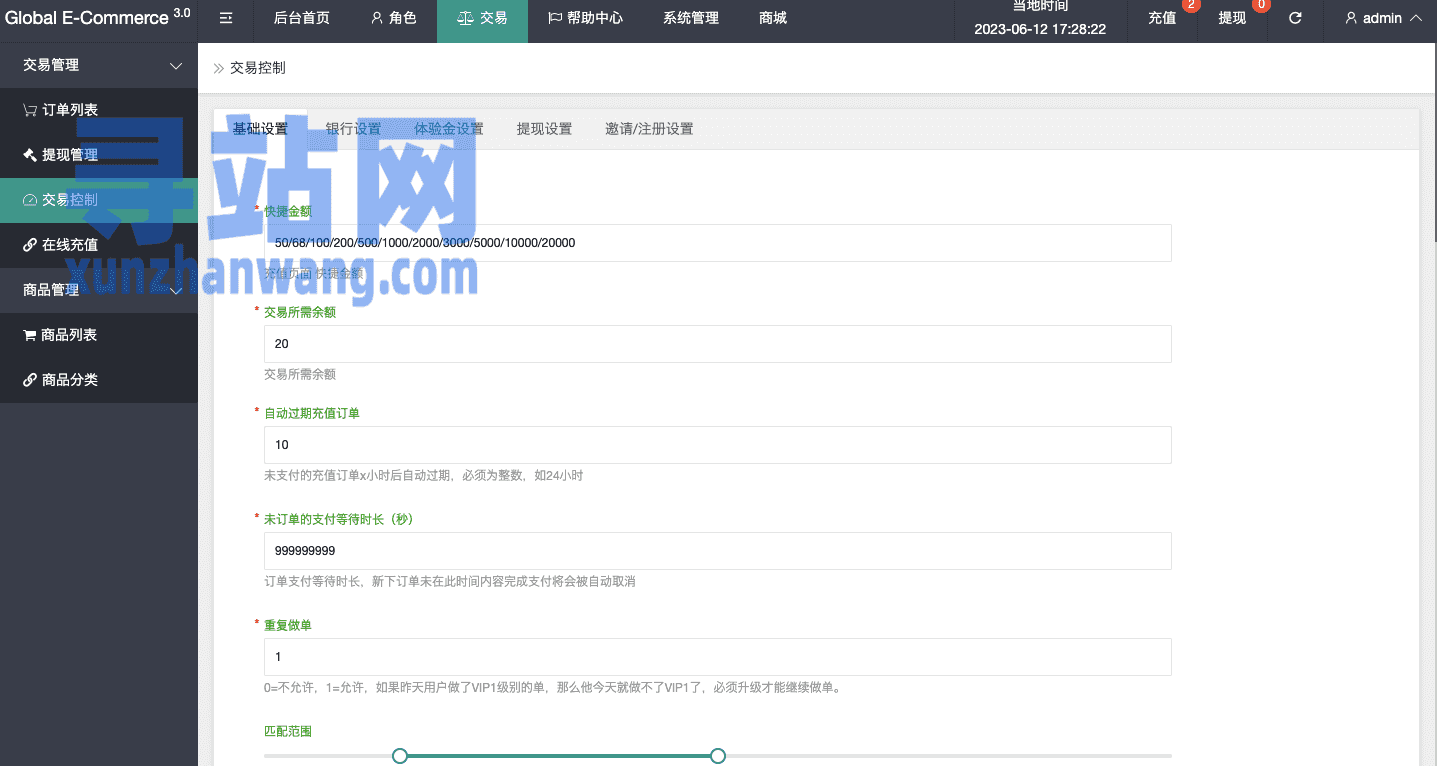Open the admin user dropdown
The height and width of the screenshot is (766, 1437).
[x=1383, y=18]
